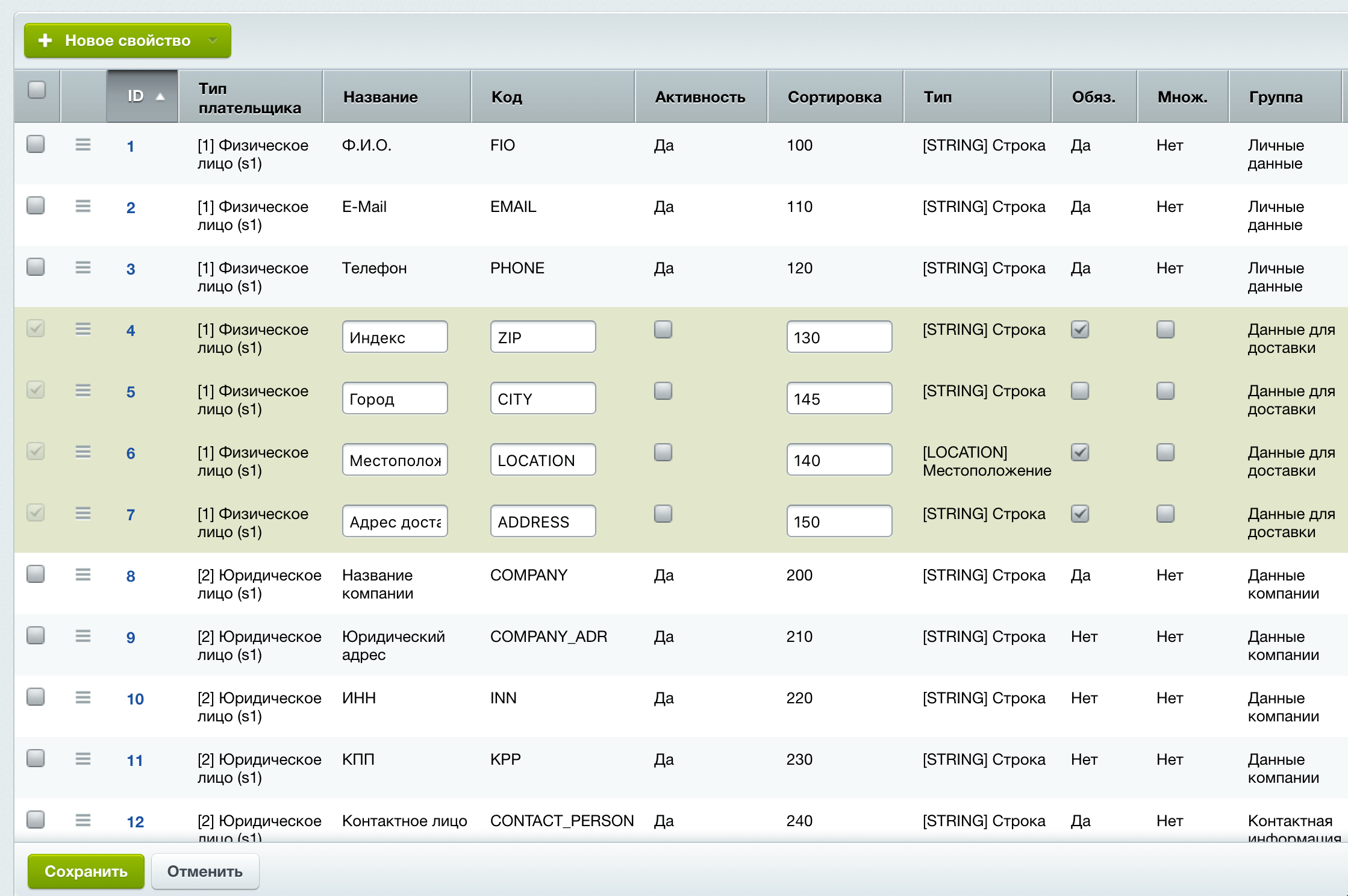Open row menu icon for ID 4
Screen dimensions: 1348x896
(x=83, y=329)
